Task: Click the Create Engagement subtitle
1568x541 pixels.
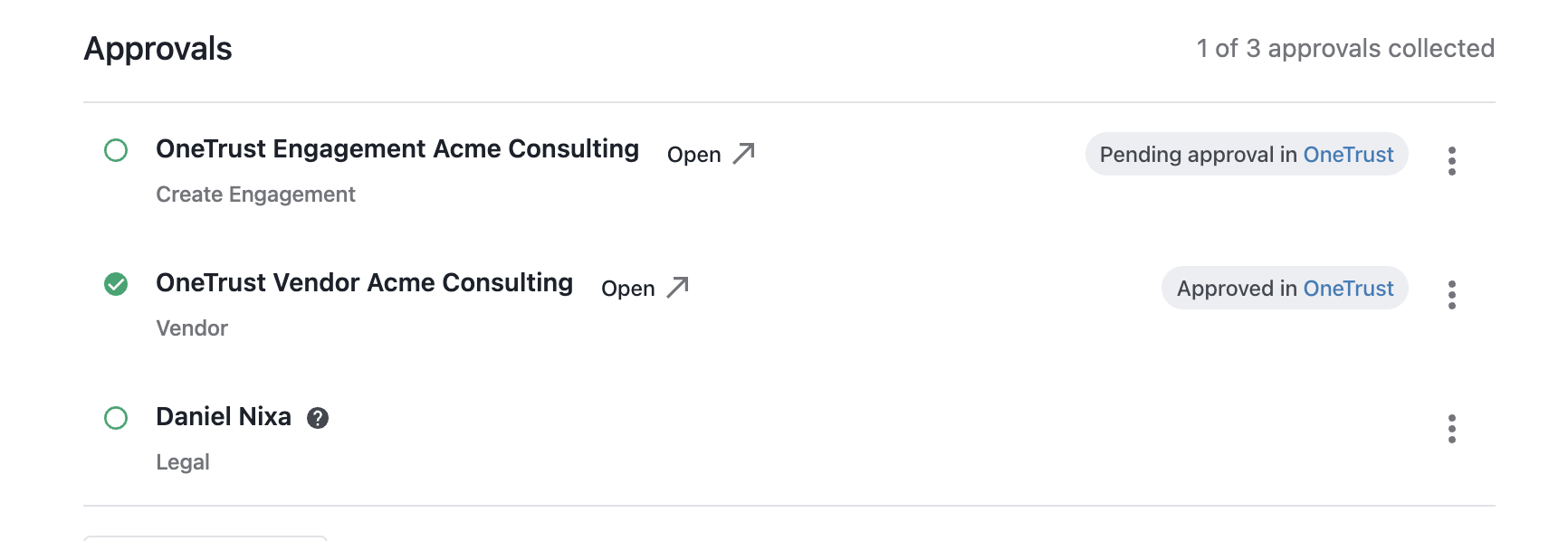Action: [x=255, y=195]
